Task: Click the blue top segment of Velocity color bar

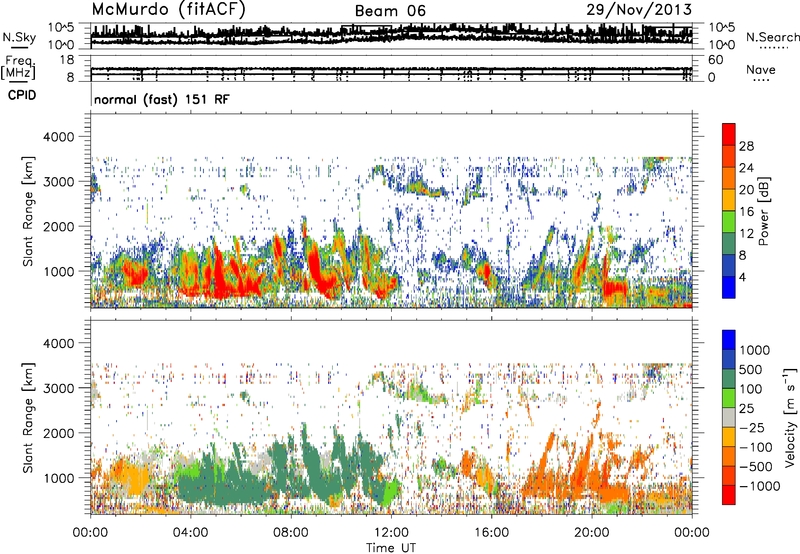Action: point(729,340)
